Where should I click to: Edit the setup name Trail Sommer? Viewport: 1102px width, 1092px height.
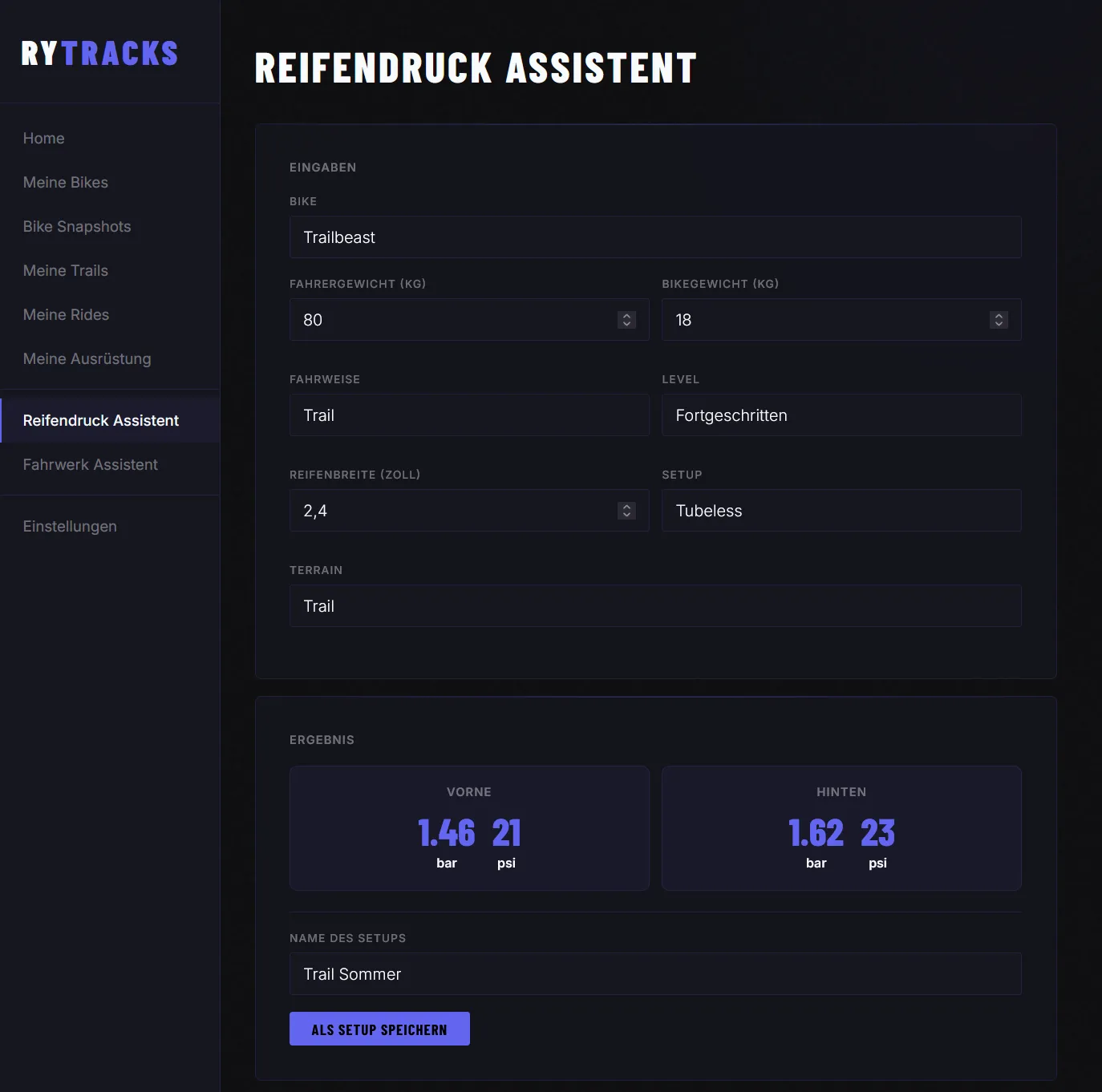655,973
